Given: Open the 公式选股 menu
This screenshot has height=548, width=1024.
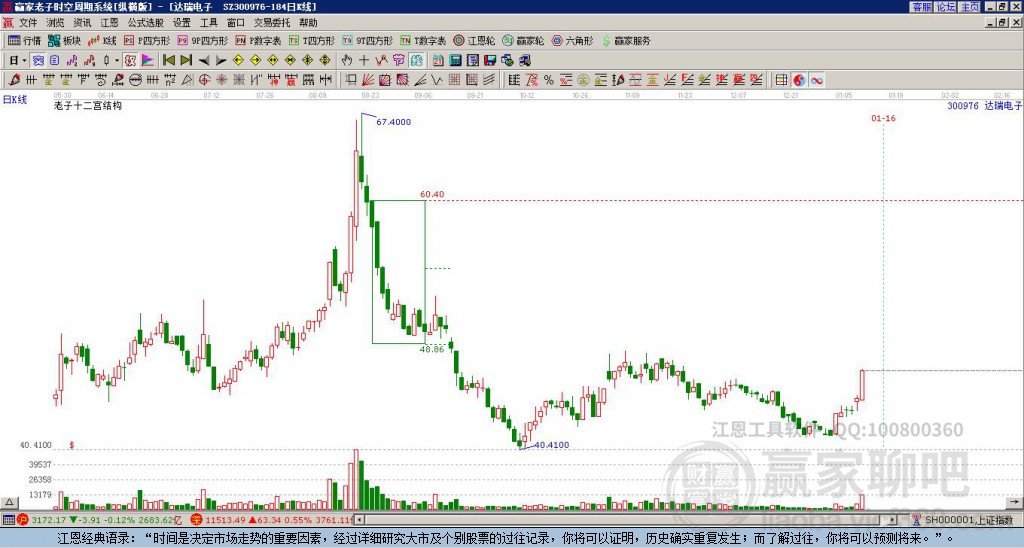Looking at the screenshot, I should pos(146,23).
